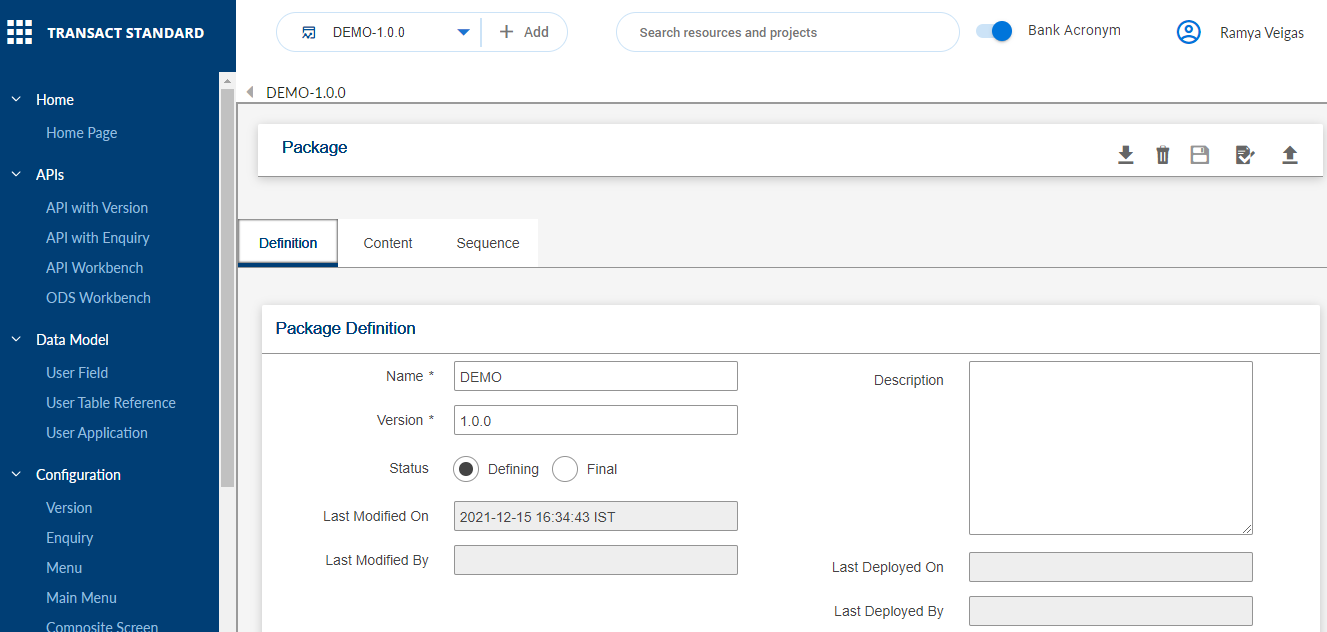
Task: Switch to the Content tab
Action: point(388,243)
